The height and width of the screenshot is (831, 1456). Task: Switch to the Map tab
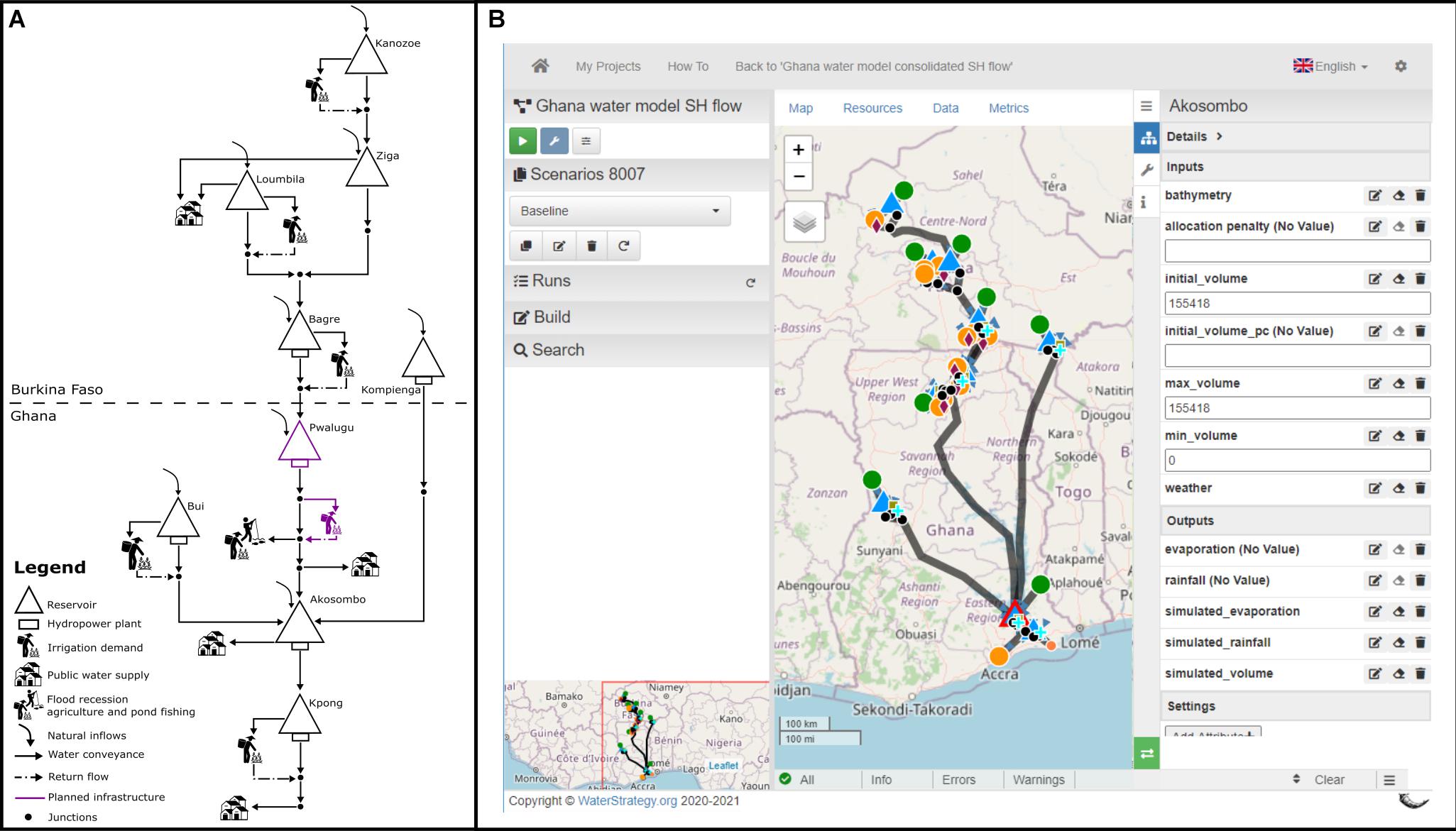point(801,108)
